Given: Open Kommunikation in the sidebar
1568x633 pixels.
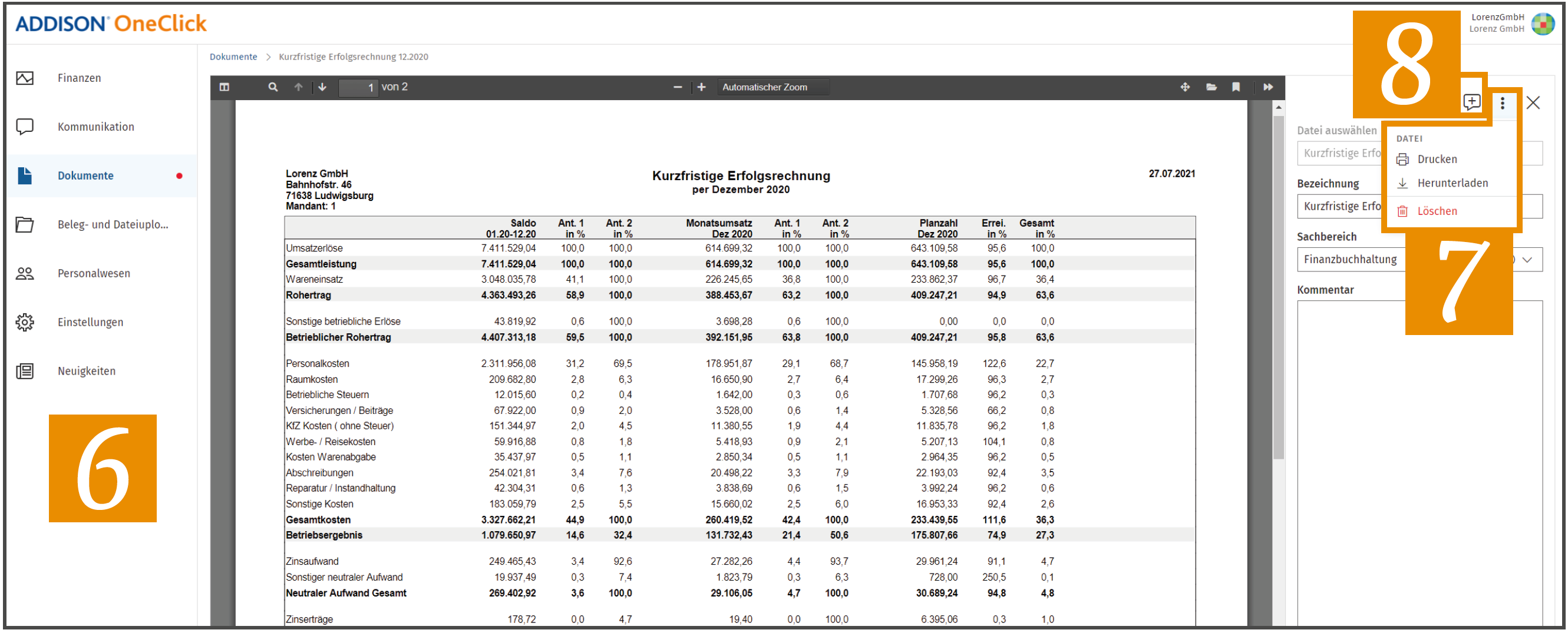Looking at the screenshot, I should click(x=95, y=127).
